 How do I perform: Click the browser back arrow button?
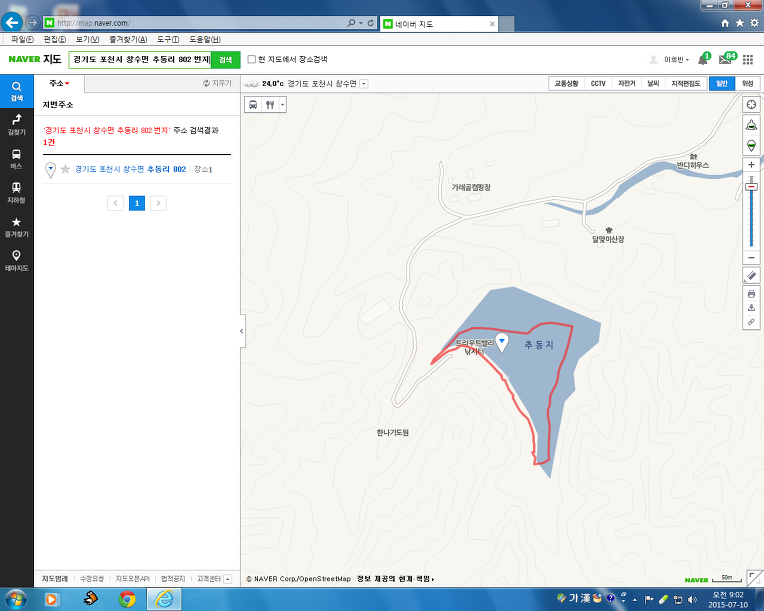coord(12,22)
